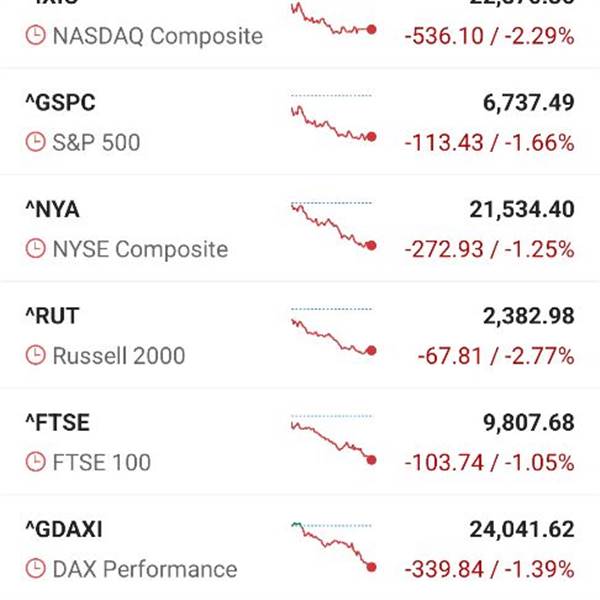The height and width of the screenshot is (600, 600).
Task: Click the S&P 500 price 6,737.49
Action: point(521,102)
